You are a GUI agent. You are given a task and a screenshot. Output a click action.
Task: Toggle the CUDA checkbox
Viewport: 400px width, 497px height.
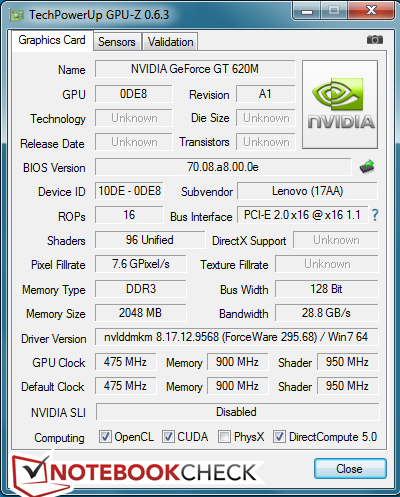click(168, 436)
